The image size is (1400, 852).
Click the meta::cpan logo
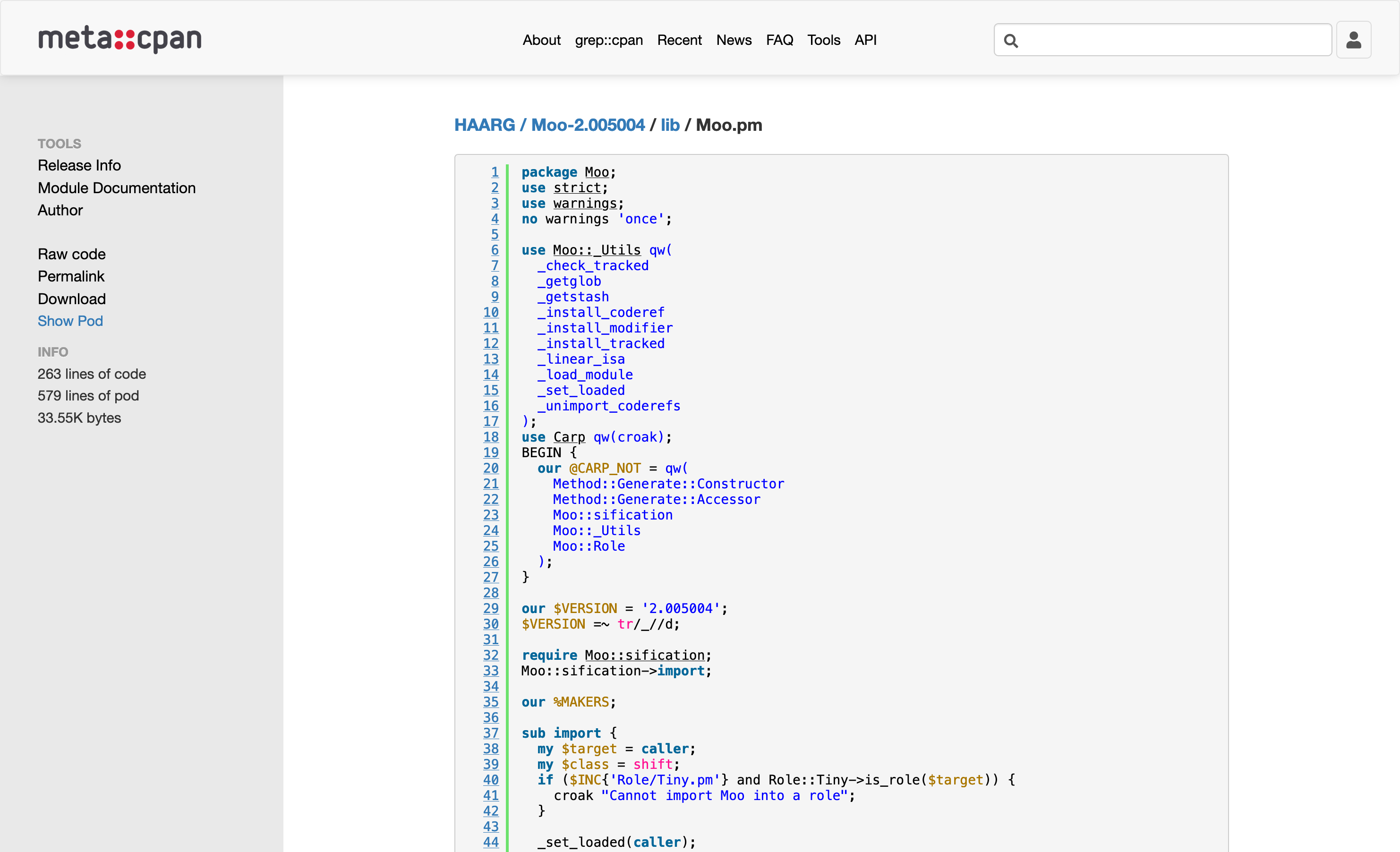tap(120, 39)
